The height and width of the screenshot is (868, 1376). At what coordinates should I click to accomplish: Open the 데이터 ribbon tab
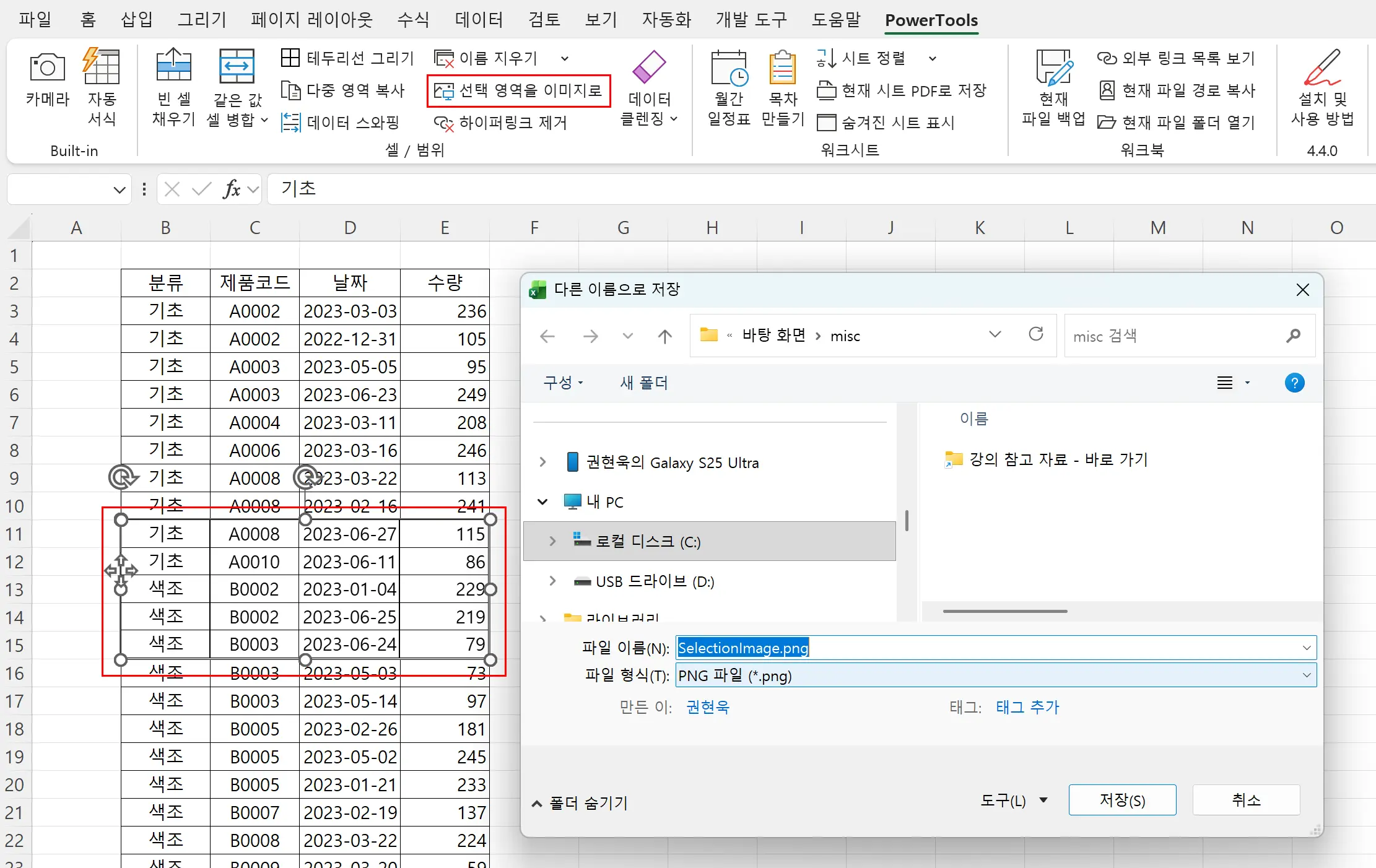click(x=477, y=19)
